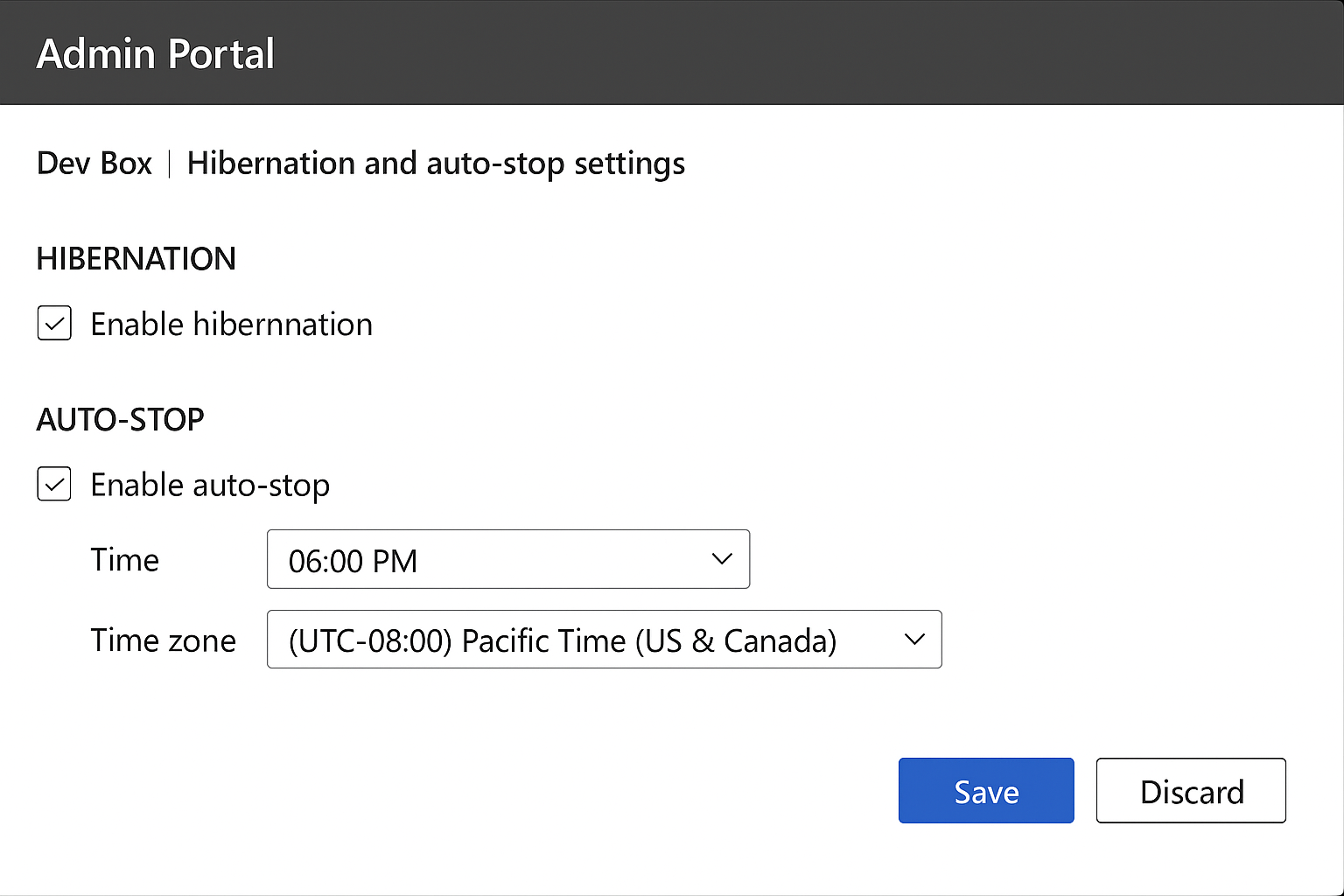Image resolution: width=1344 pixels, height=896 pixels.
Task: Open the Pacific Time time zone dropdown
Action: (x=604, y=640)
